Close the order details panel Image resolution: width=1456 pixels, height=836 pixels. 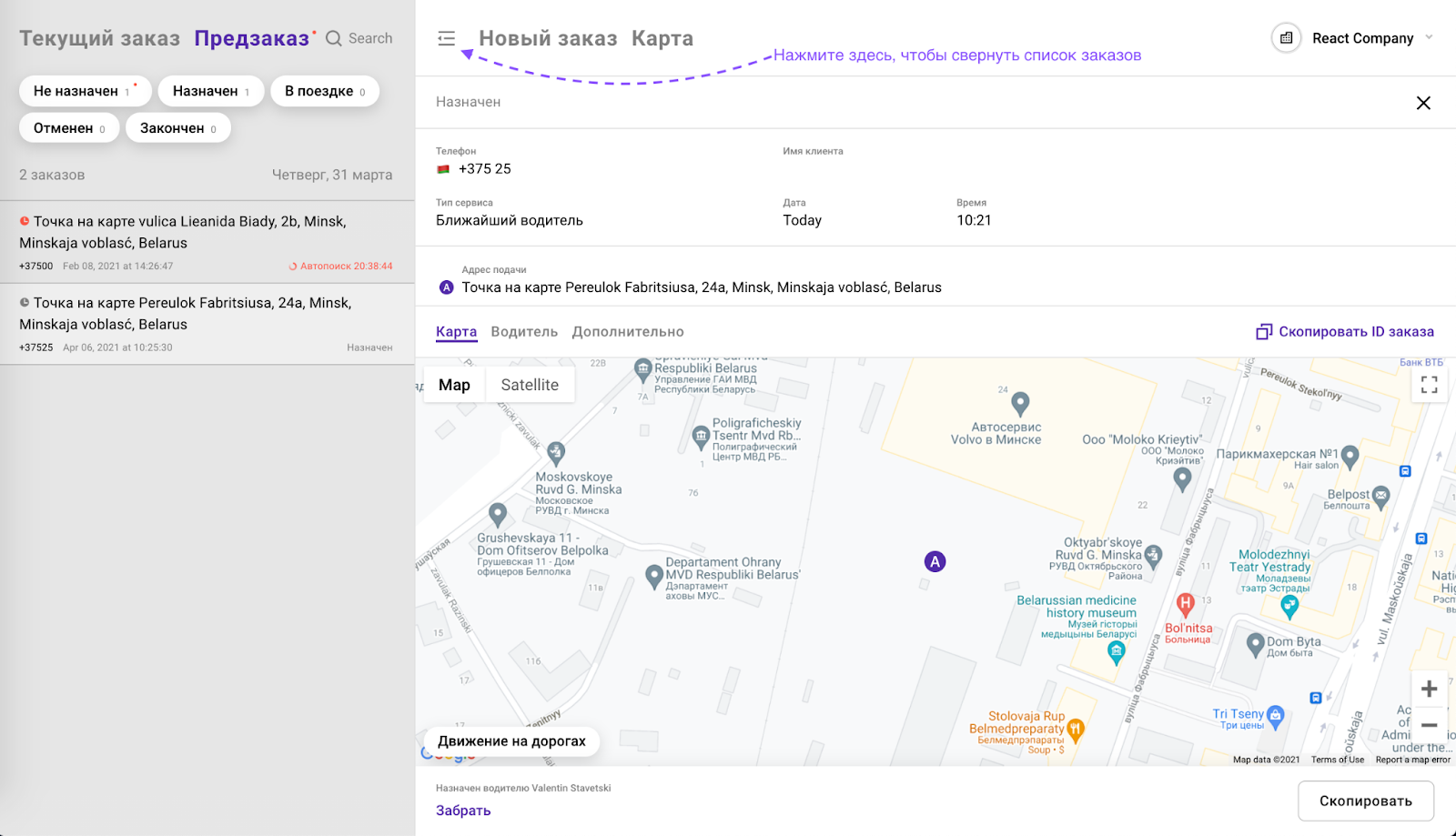[x=1423, y=103]
